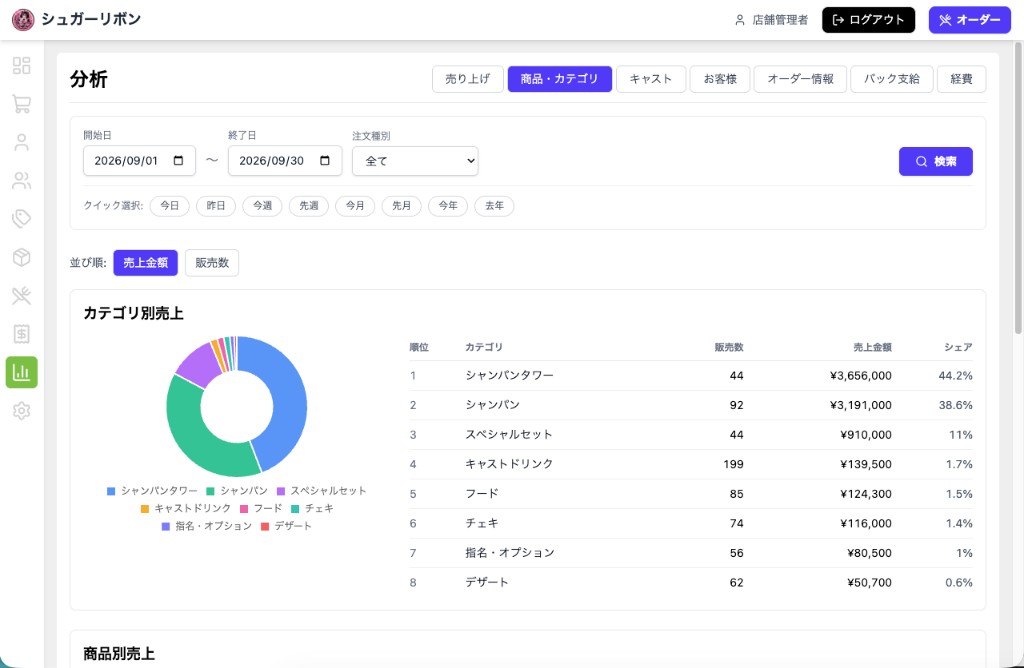This screenshot has width=1024, height=668.
Task: Select the green bar chart analytics icon
Action: pyautogui.click(x=22, y=372)
